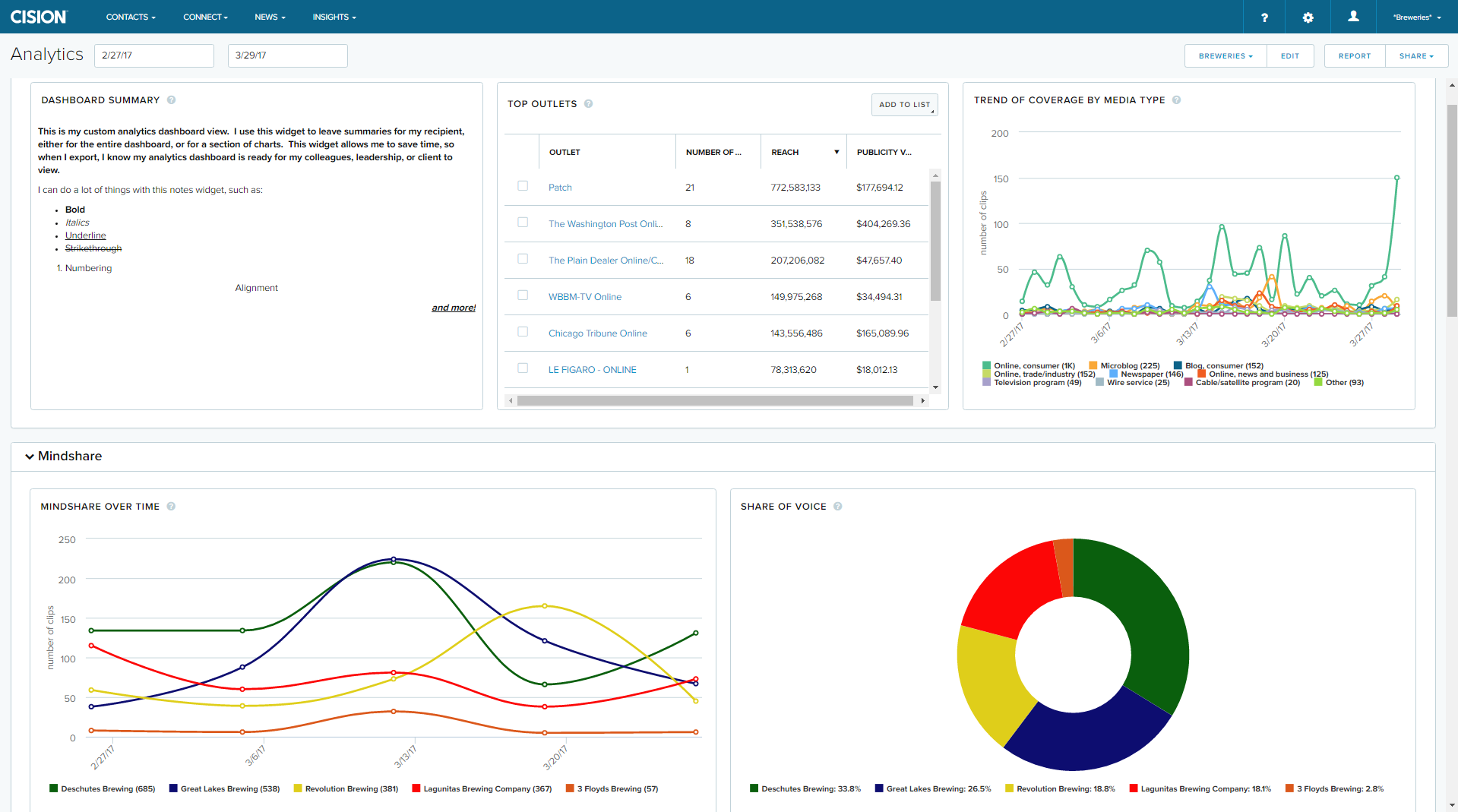Click the help question mark icon in the top bar
Screen dimensions: 1458x812
pos(1264,17)
